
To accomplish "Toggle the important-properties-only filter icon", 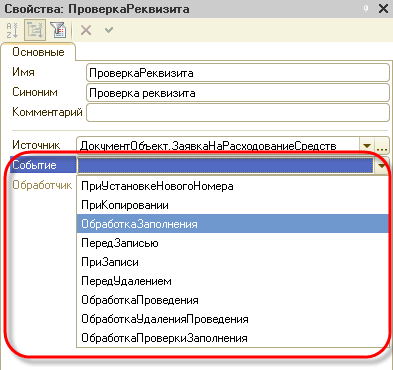I will click(x=58, y=30).
